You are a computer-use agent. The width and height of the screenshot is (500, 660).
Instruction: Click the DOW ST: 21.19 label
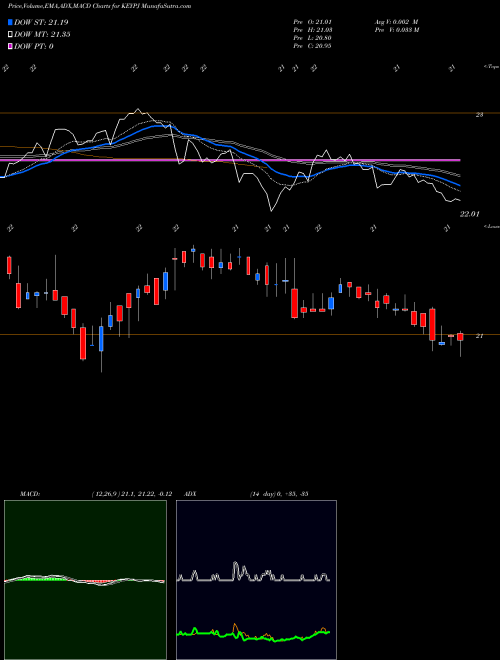point(41,22)
